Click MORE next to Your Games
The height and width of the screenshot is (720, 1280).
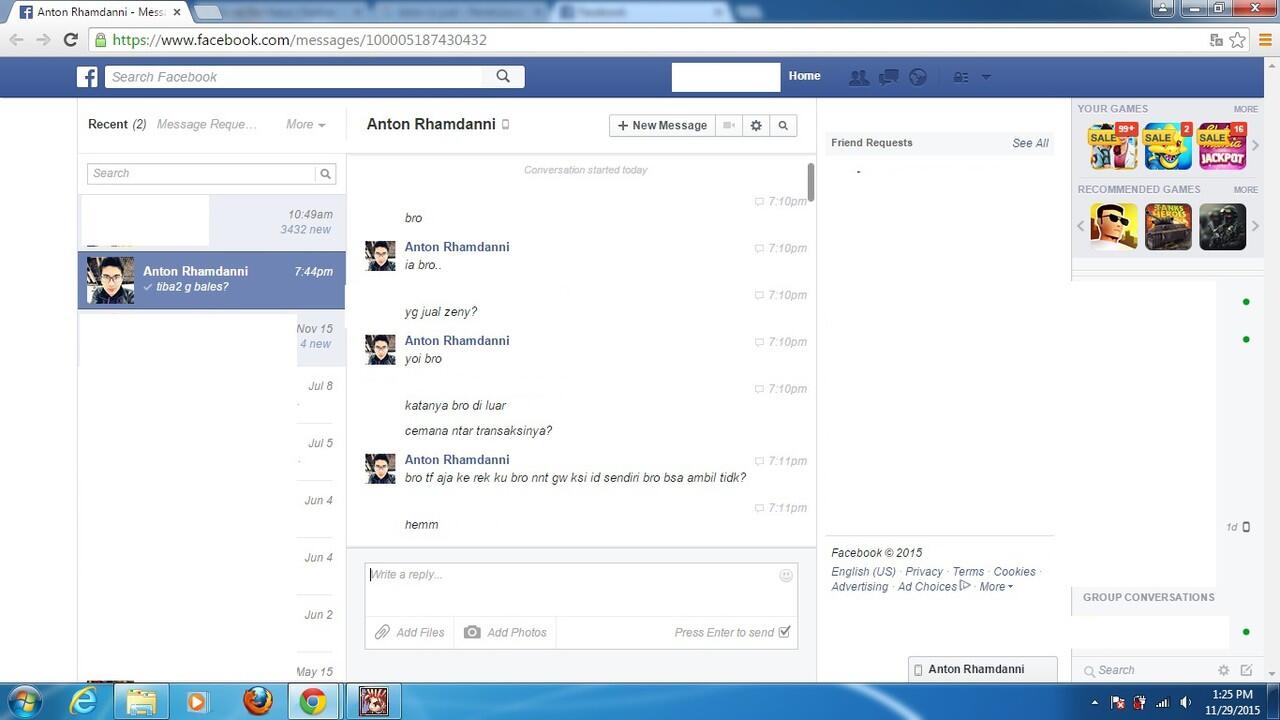[x=1245, y=109]
